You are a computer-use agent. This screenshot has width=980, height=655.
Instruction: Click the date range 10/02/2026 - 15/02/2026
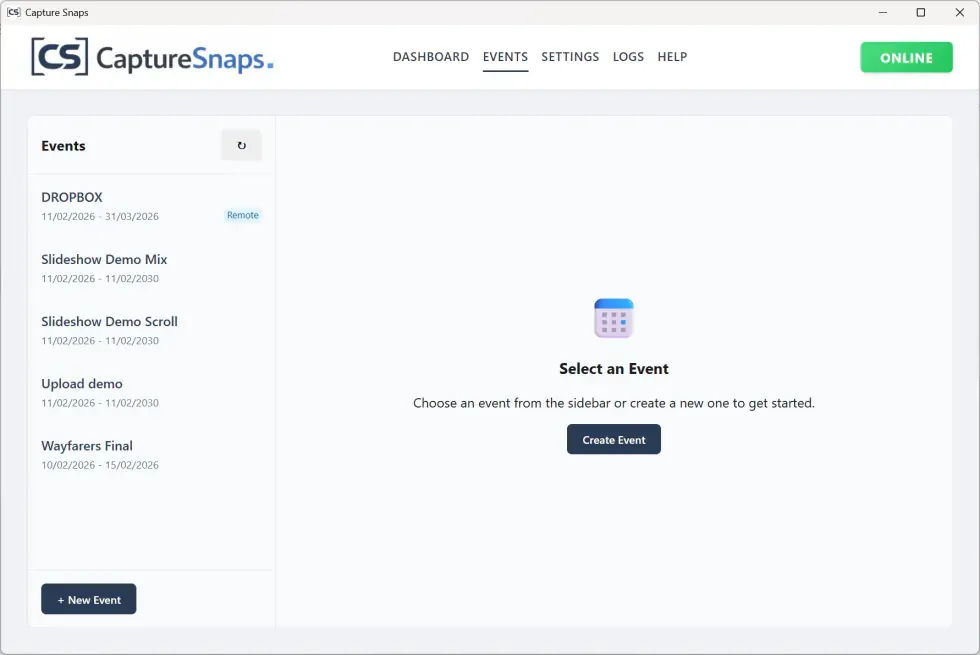100,465
